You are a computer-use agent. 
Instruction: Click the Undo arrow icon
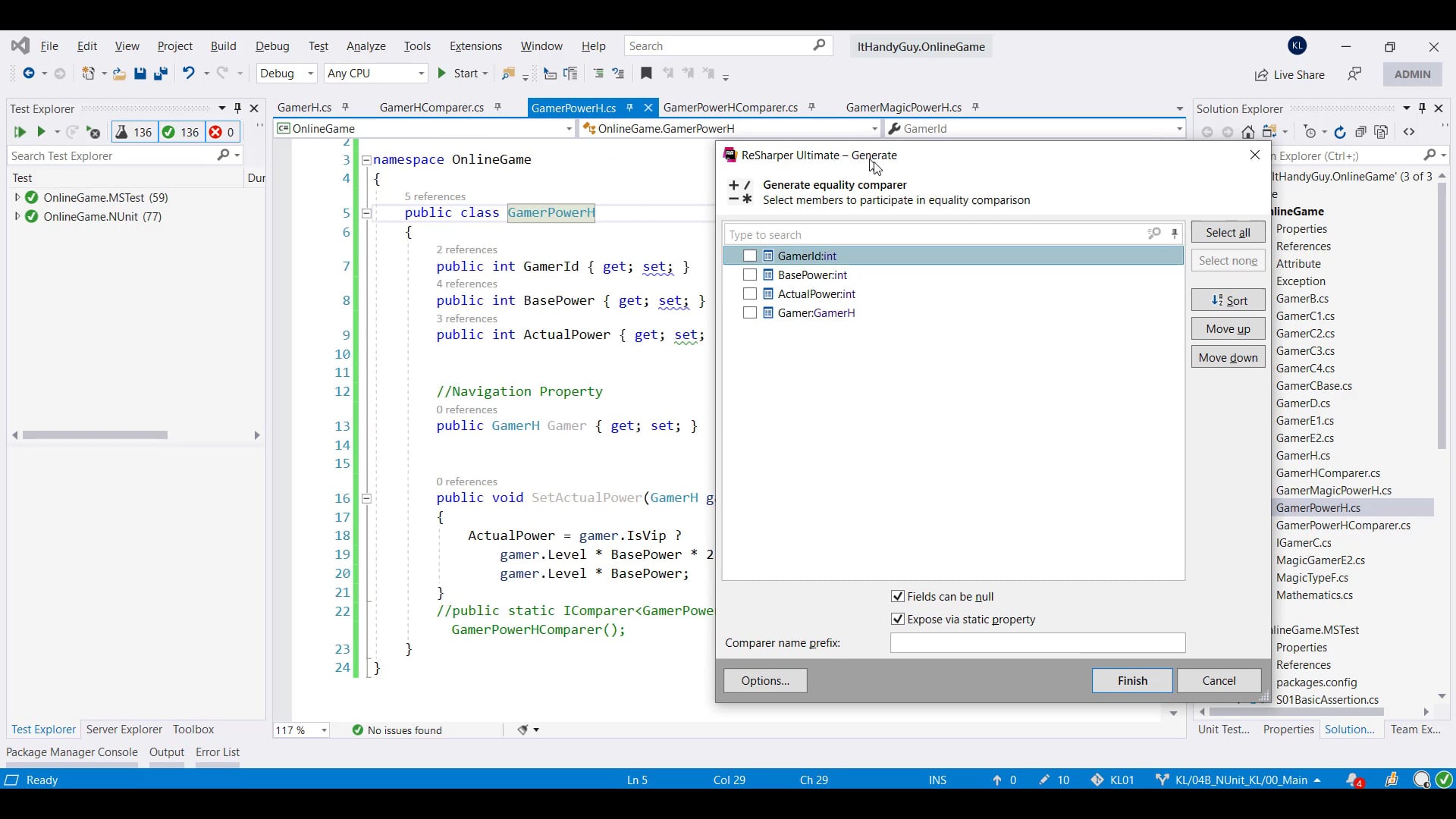[x=188, y=73]
